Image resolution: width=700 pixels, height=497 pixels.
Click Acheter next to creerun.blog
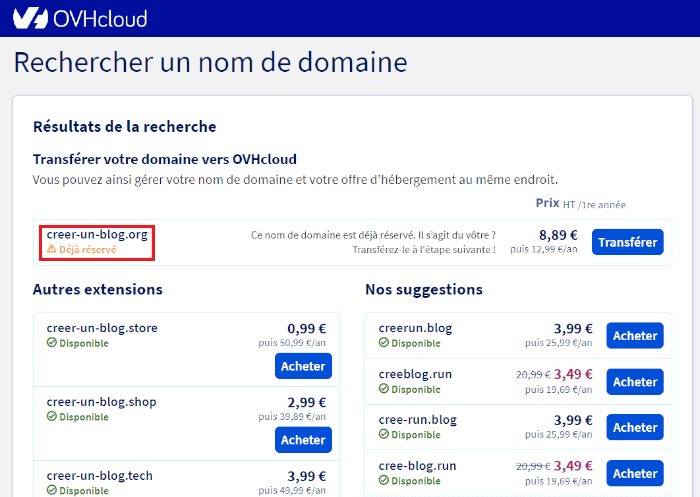coord(634,335)
